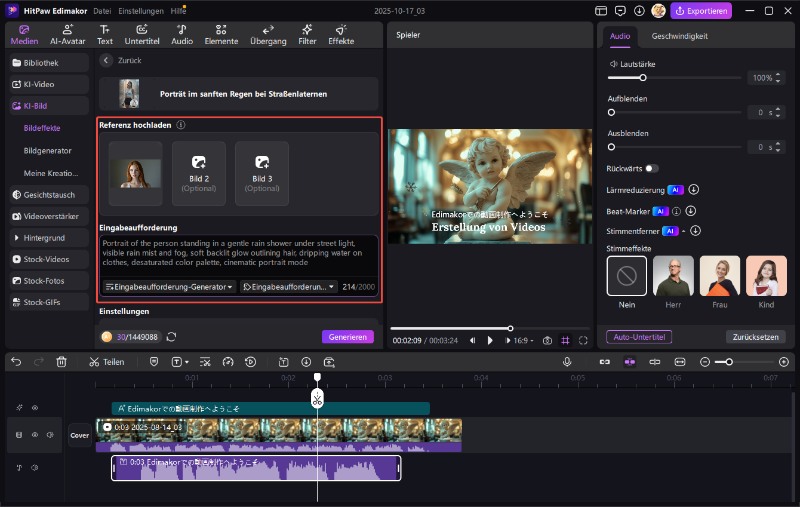The width and height of the screenshot is (800, 507).
Task: Select the Filter tool icon
Action: pos(307,35)
